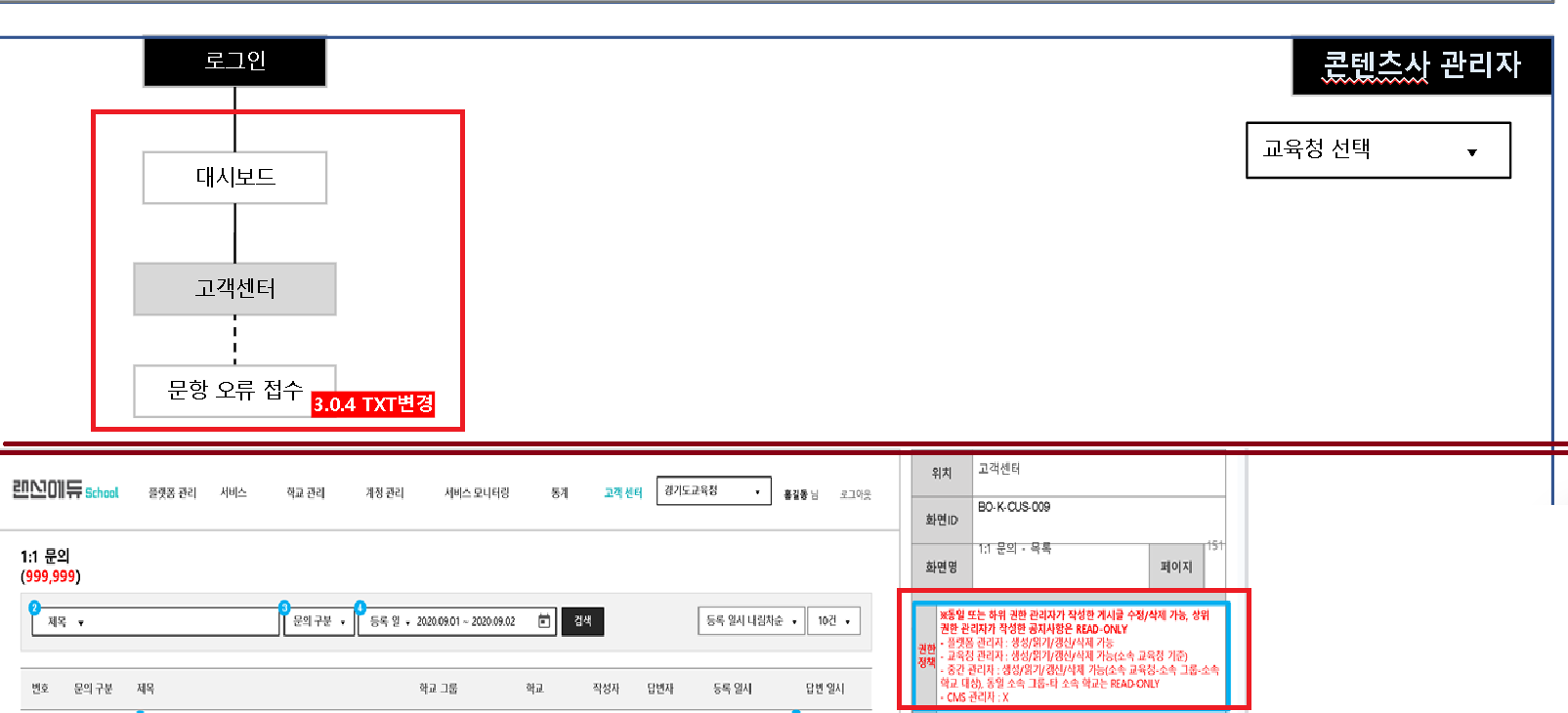Select the 서비스 모니터링 menu item
Image resolution: width=1568 pixels, height=713 pixels.
coord(477,493)
